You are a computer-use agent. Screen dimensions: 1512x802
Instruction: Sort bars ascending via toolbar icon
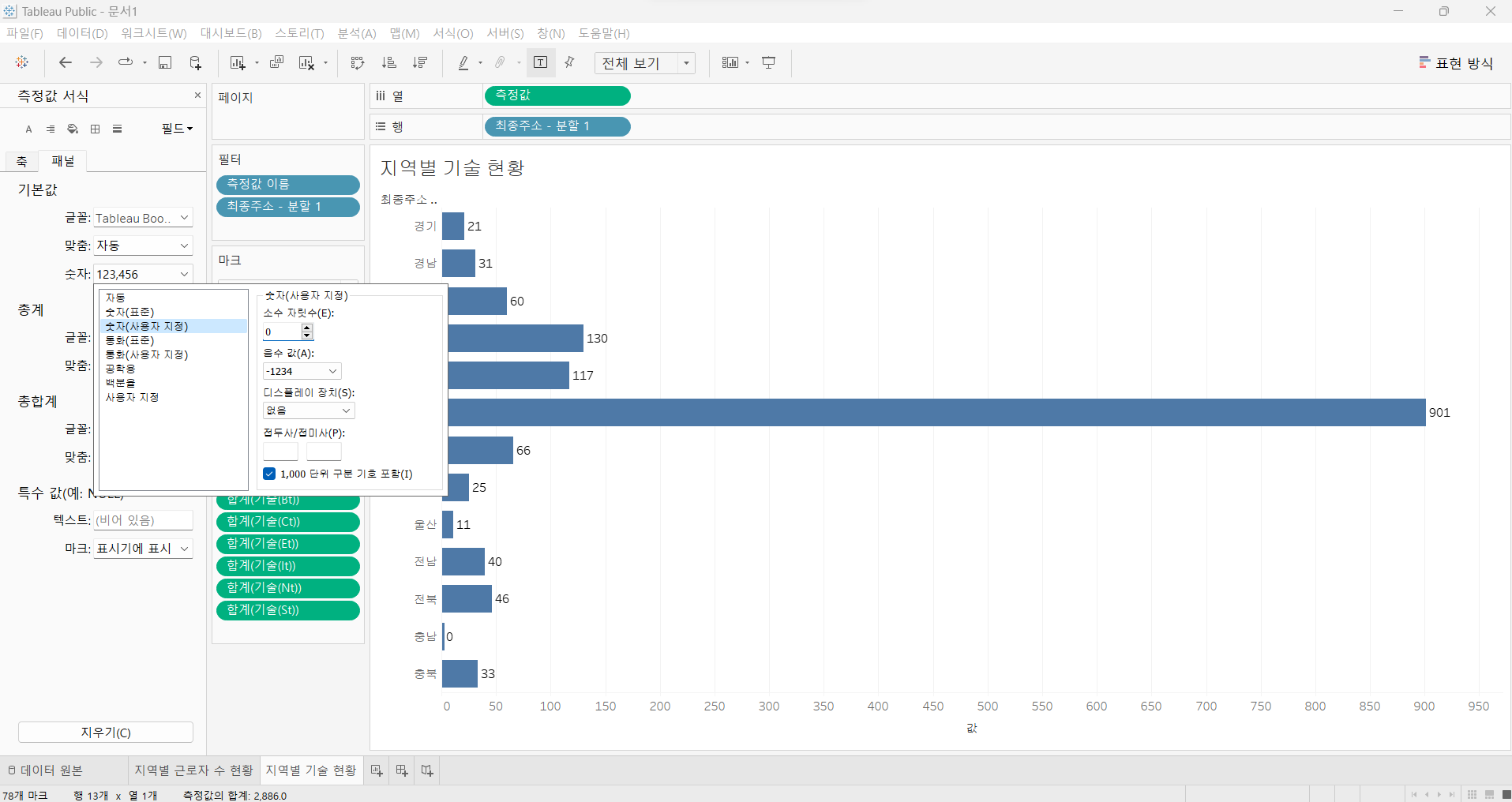click(389, 62)
